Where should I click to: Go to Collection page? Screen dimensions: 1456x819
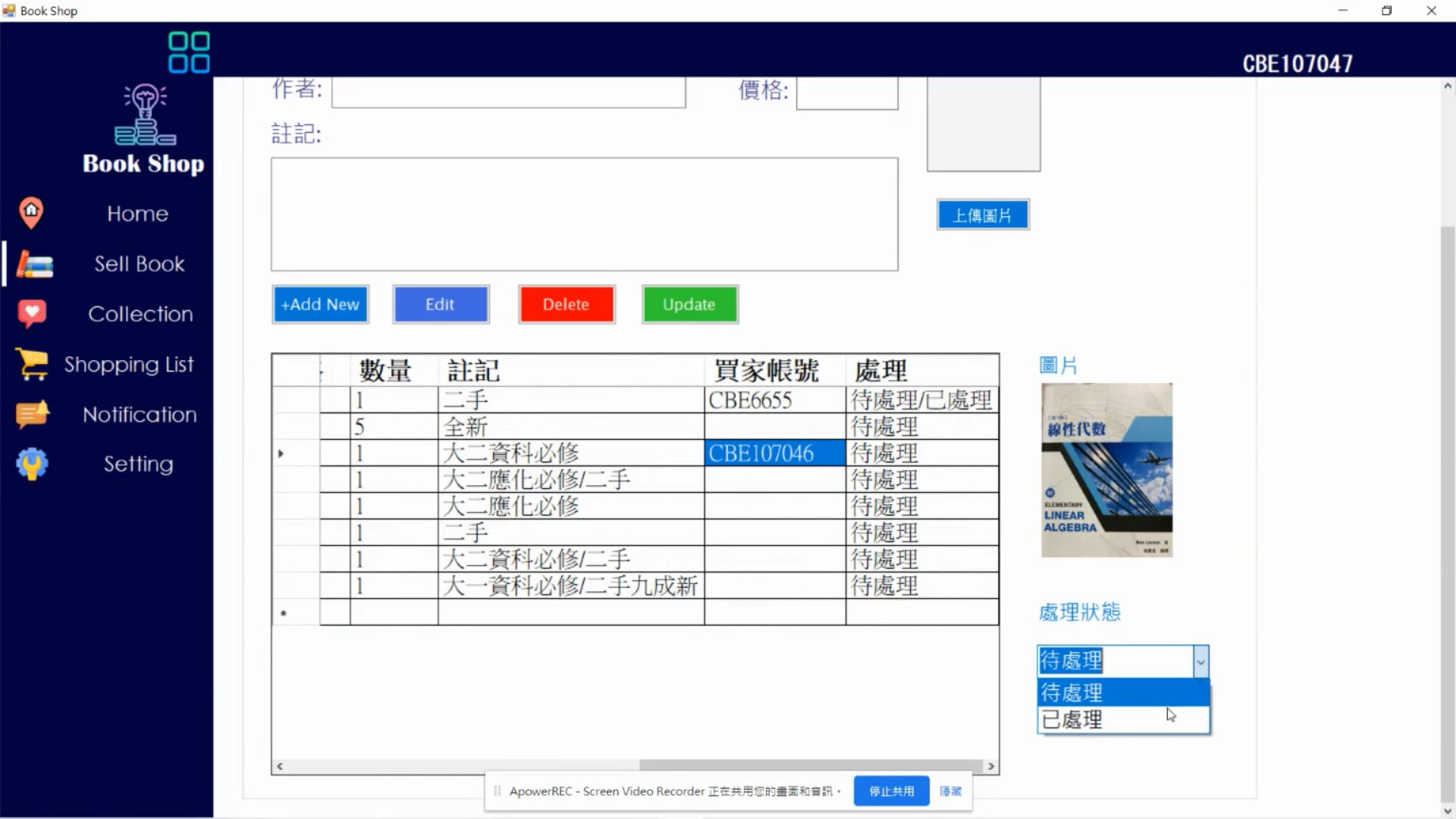140,314
